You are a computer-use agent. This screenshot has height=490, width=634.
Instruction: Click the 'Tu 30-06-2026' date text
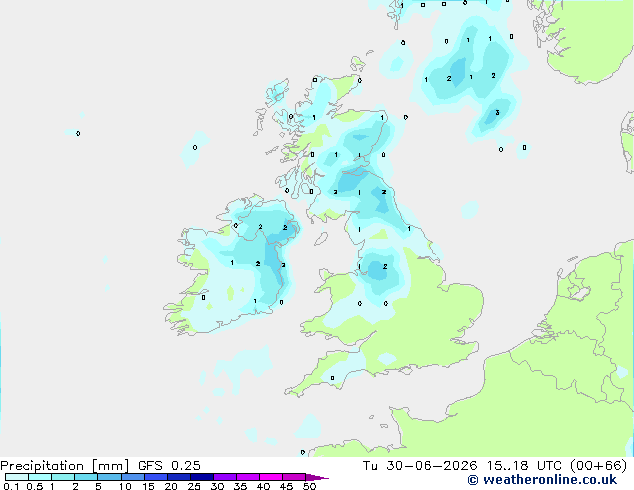tap(420, 466)
